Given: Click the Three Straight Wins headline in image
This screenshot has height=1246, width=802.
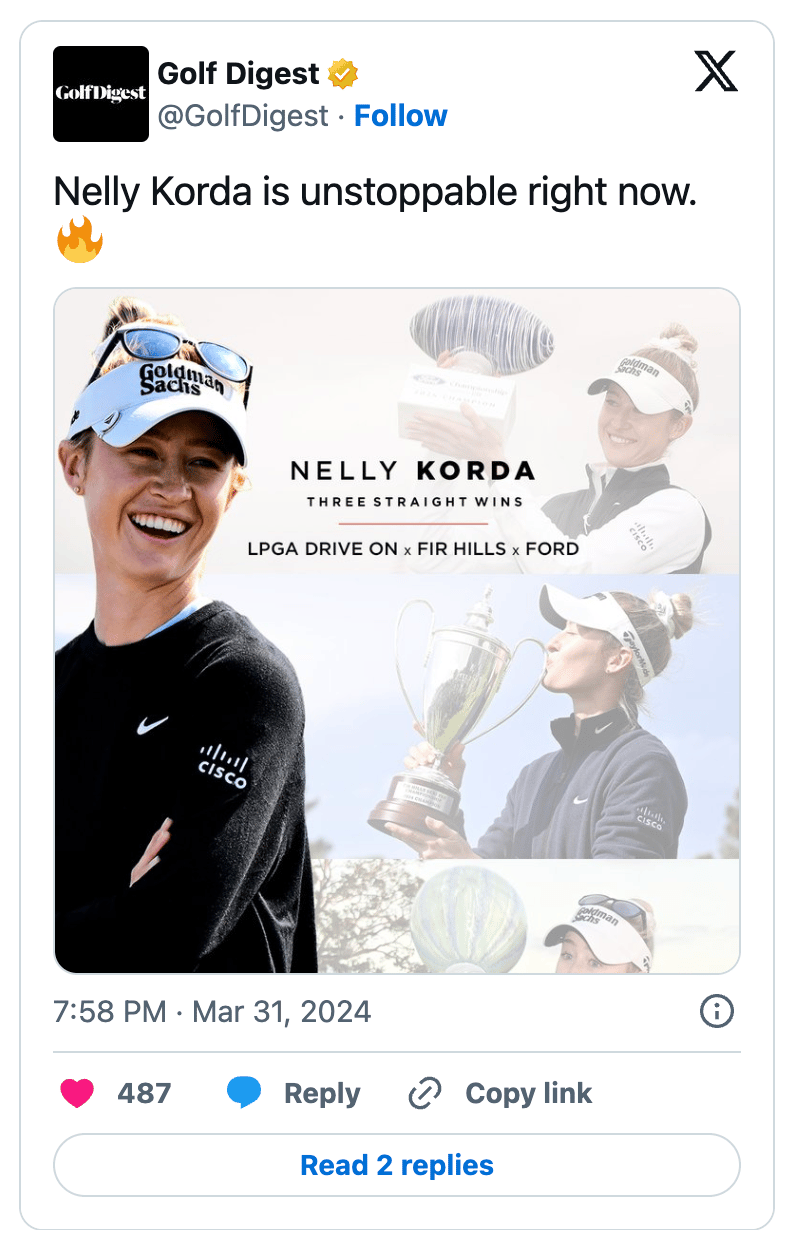Looking at the screenshot, I should click(413, 500).
